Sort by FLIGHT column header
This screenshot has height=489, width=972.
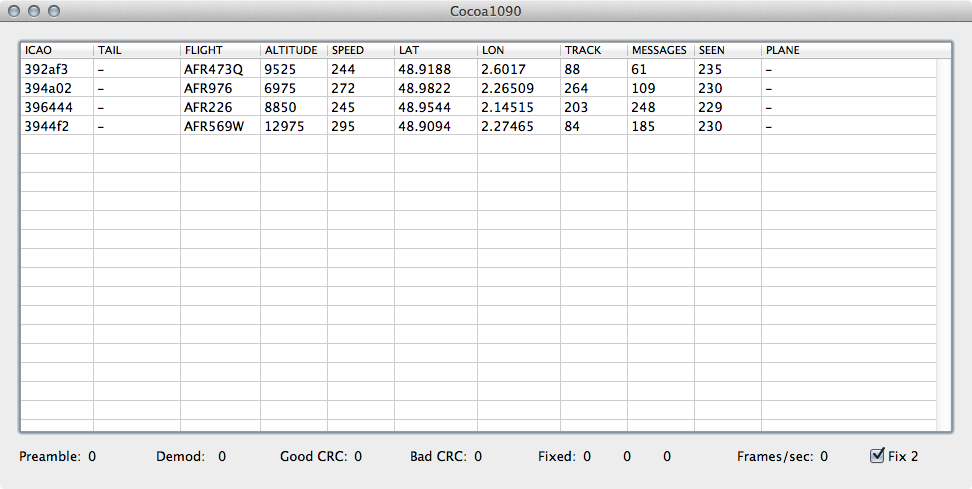[x=221, y=50]
